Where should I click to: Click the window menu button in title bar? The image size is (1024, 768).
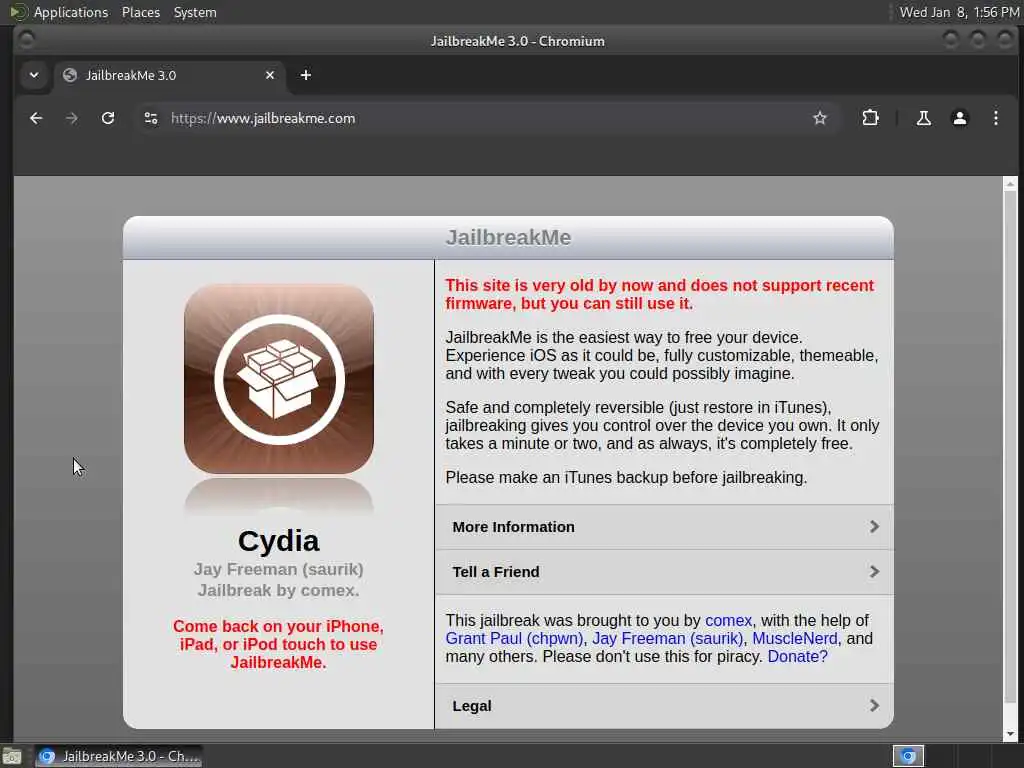(27, 40)
